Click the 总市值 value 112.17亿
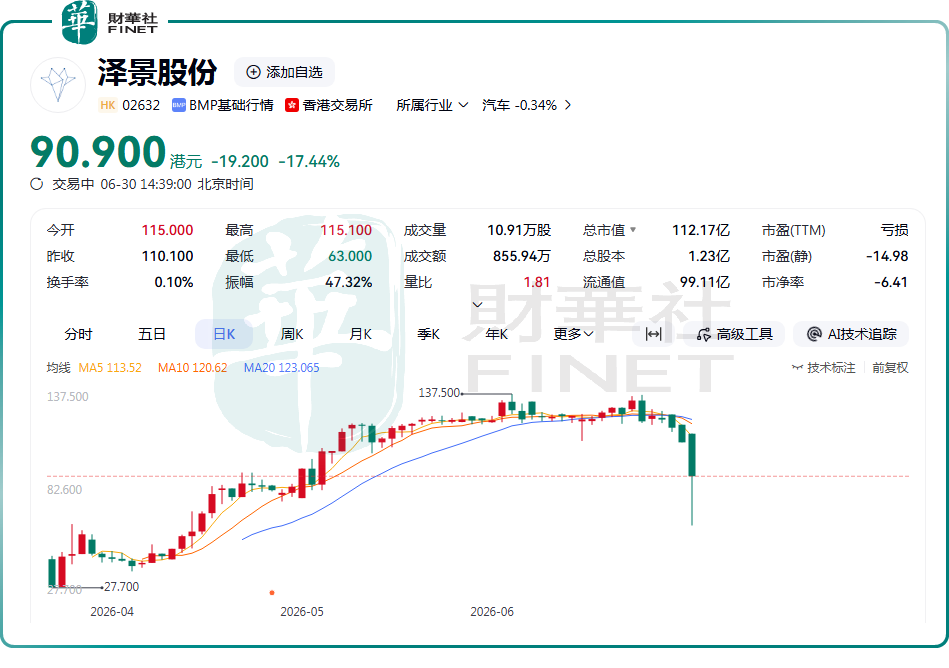Viewport: 949px width, 668px height. [x=701, y=230]
